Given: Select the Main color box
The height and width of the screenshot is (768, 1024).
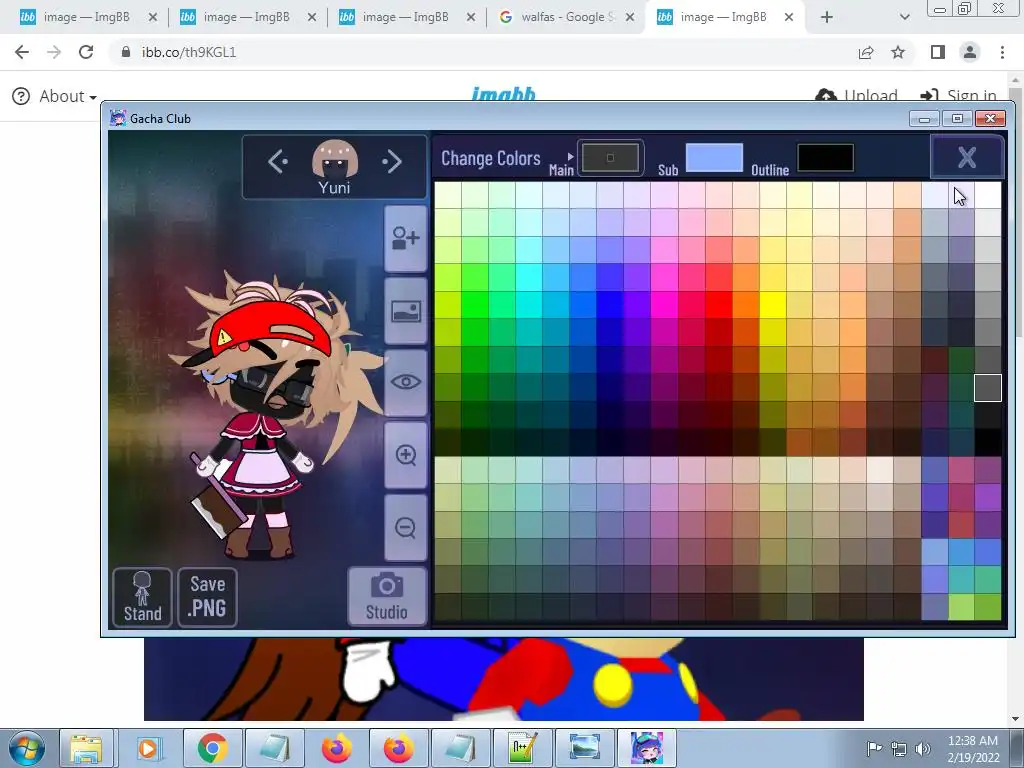Looking at the screenshot, I should pyautogui.click(x=610, y=157).
